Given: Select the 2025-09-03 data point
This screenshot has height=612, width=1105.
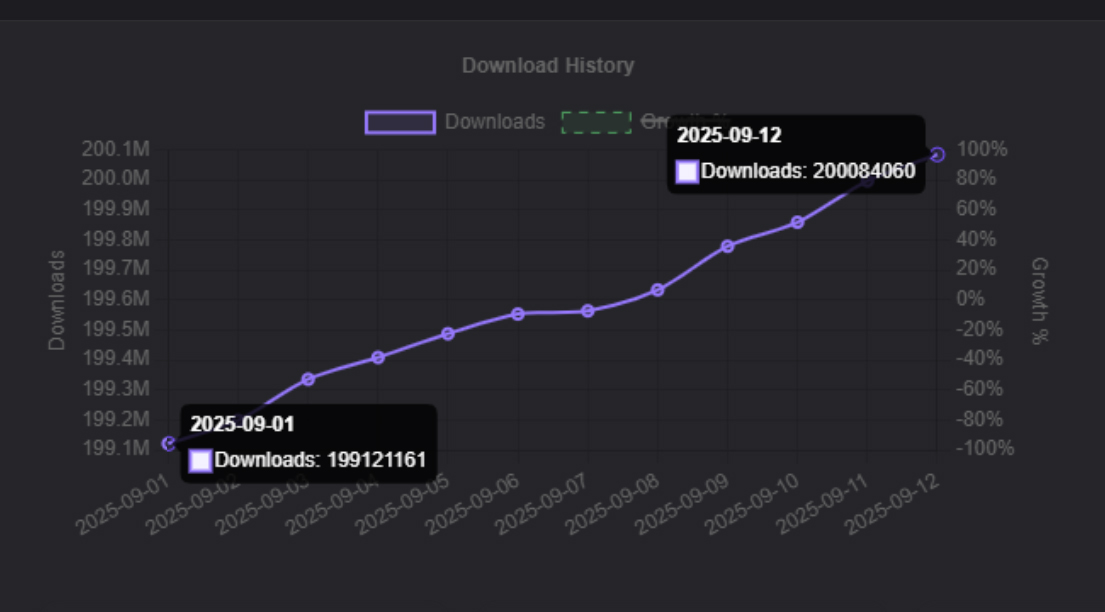Looking at the screenshot, I should 308,379.
